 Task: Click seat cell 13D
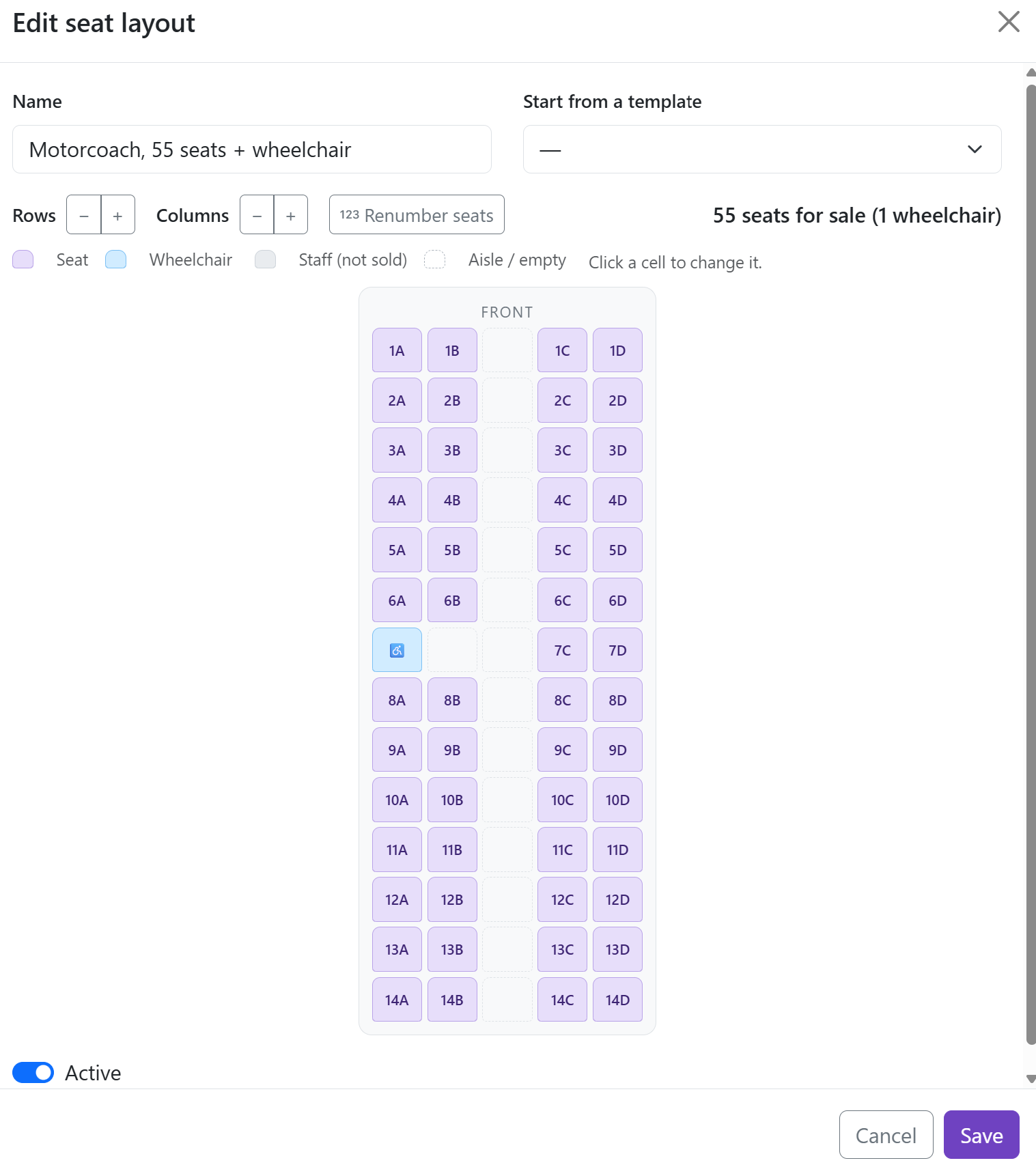pyautogui.click(x=617, y=949)
